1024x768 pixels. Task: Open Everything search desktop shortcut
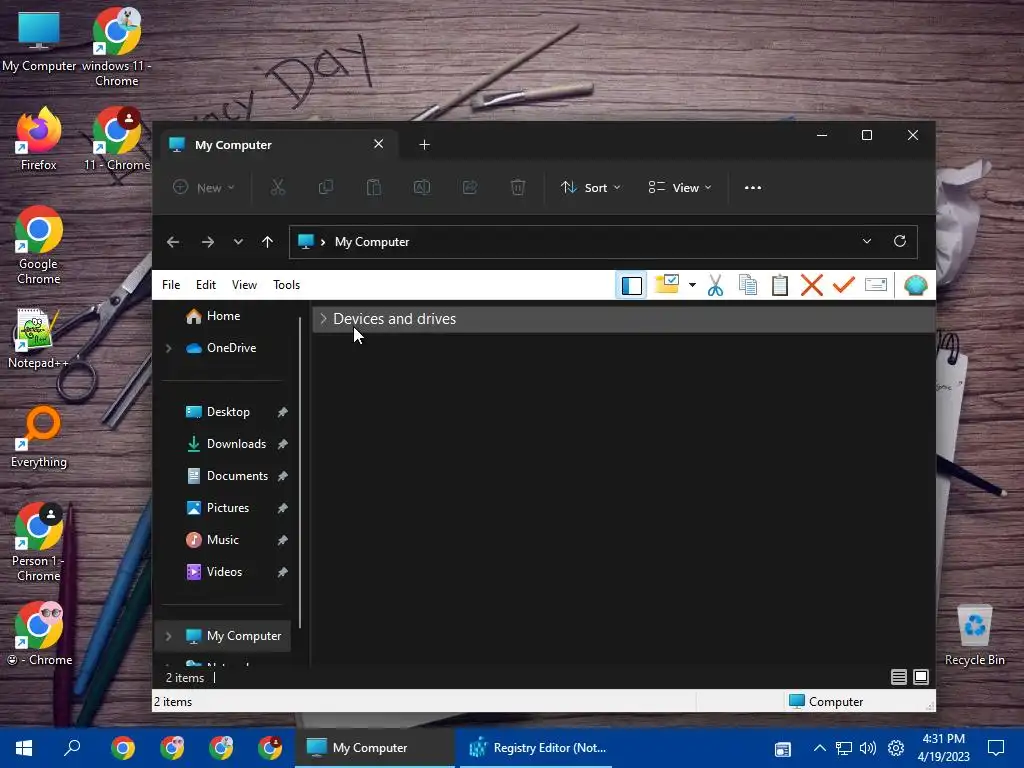tap(39, 437)
